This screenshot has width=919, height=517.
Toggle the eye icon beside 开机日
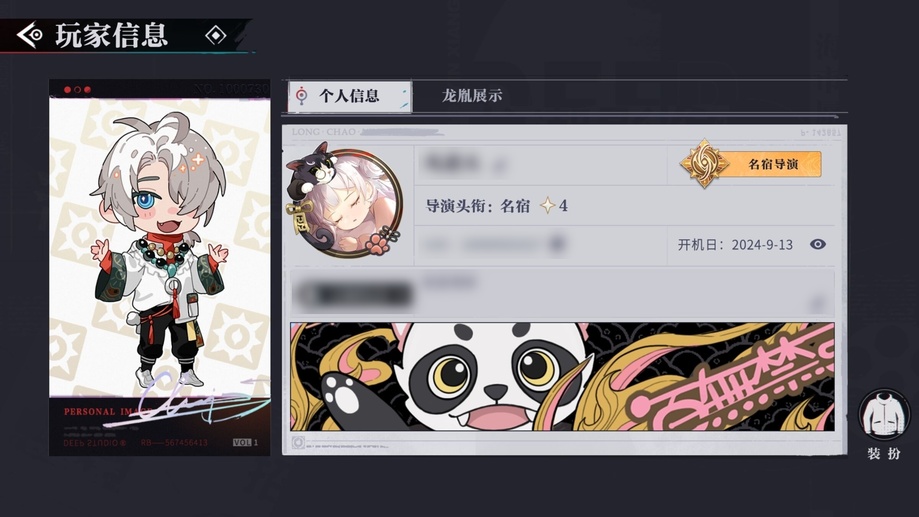818,244
